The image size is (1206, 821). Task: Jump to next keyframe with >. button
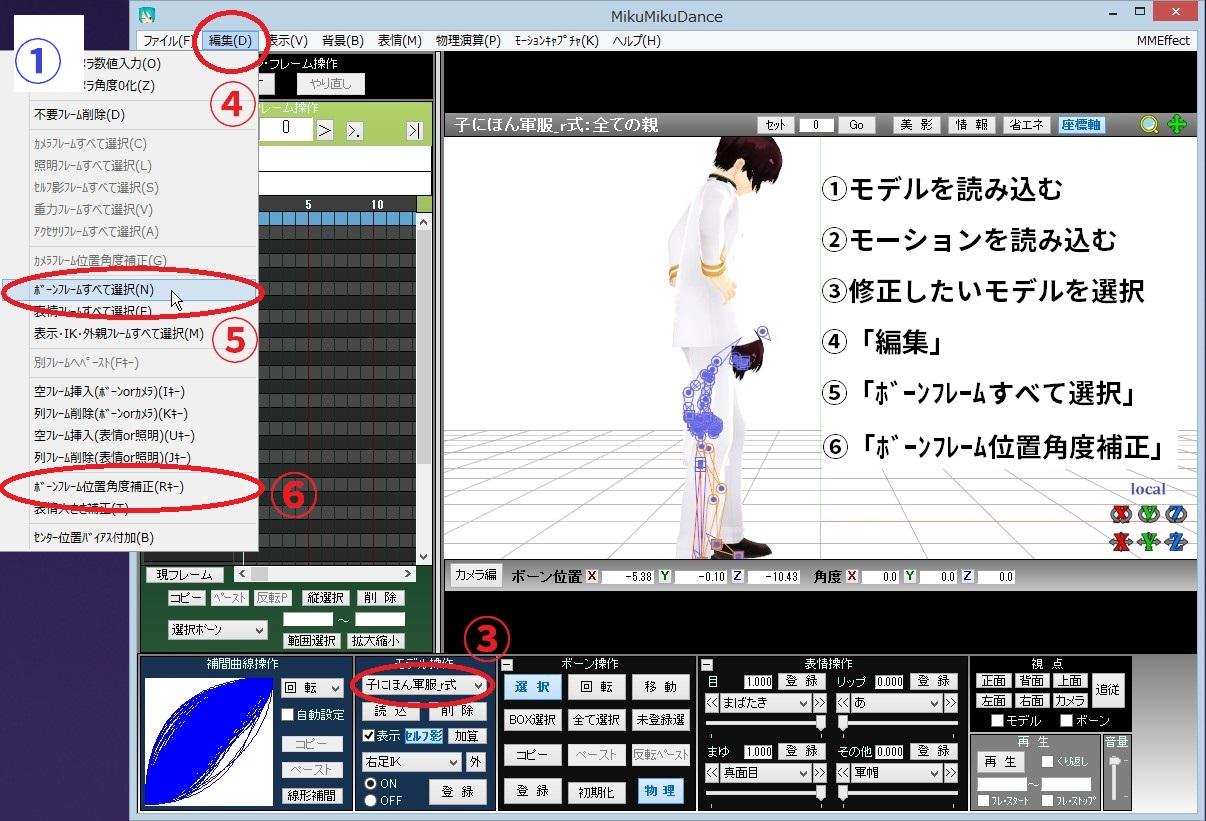pos(355,130)
